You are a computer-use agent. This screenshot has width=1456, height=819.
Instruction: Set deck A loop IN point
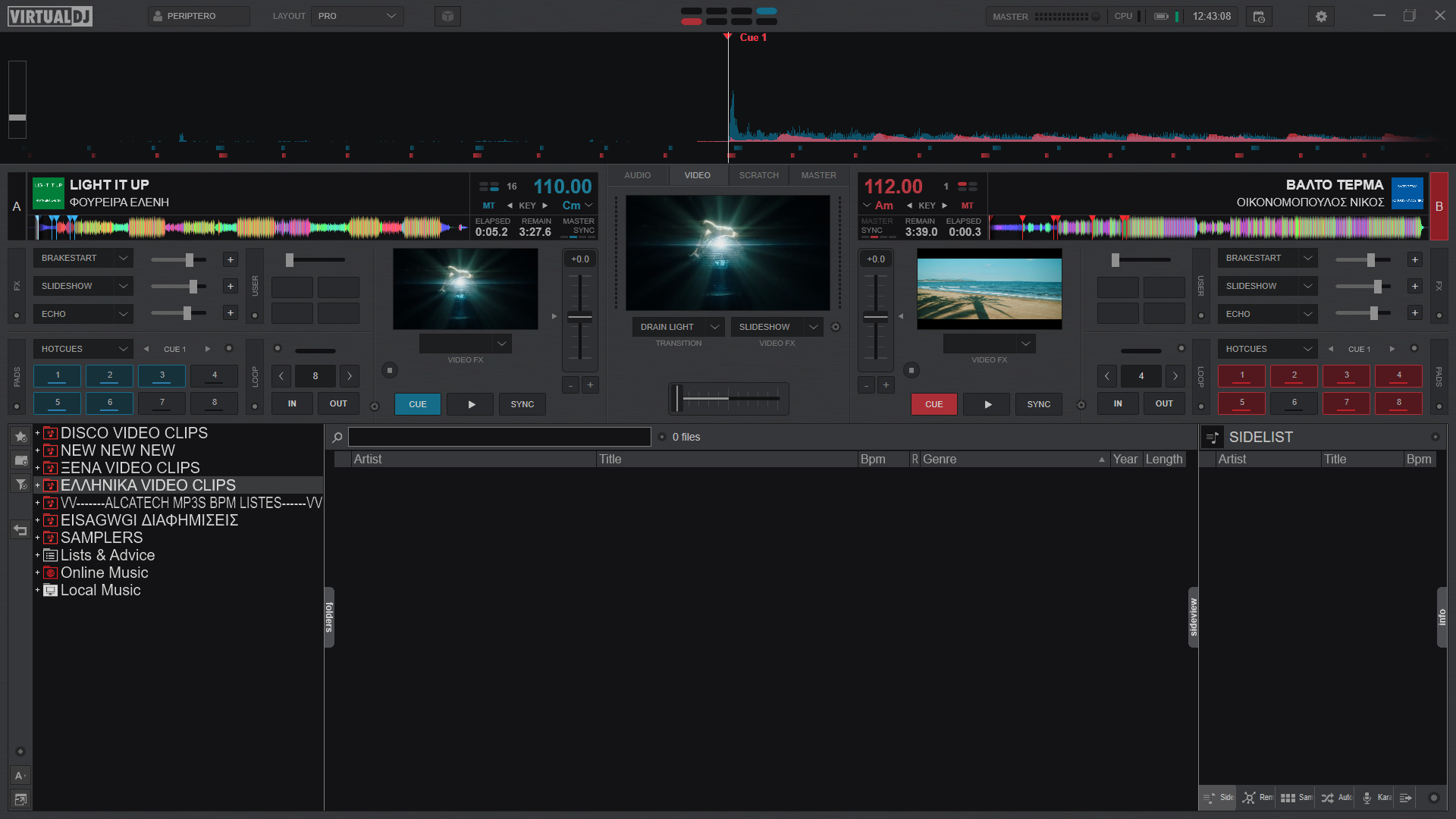tap(292, 403)
